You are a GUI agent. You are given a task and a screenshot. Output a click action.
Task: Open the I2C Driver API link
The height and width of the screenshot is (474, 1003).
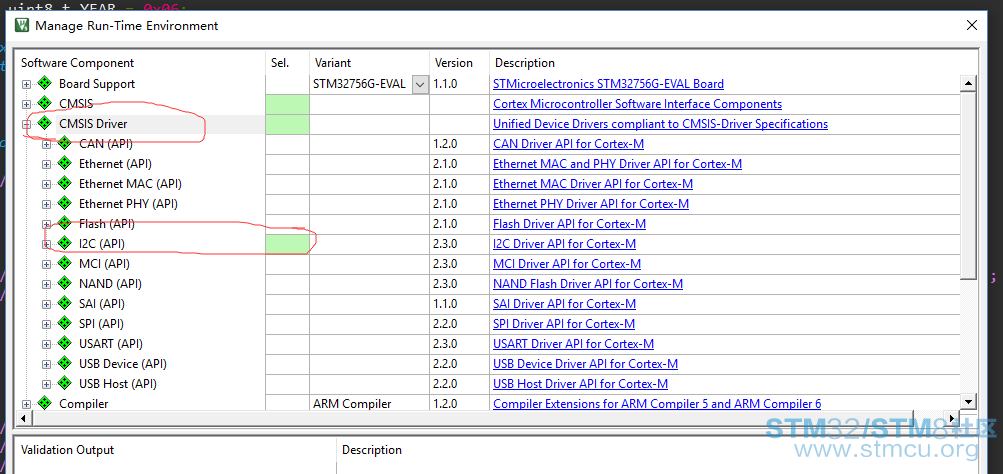click(x=564, y=244)
